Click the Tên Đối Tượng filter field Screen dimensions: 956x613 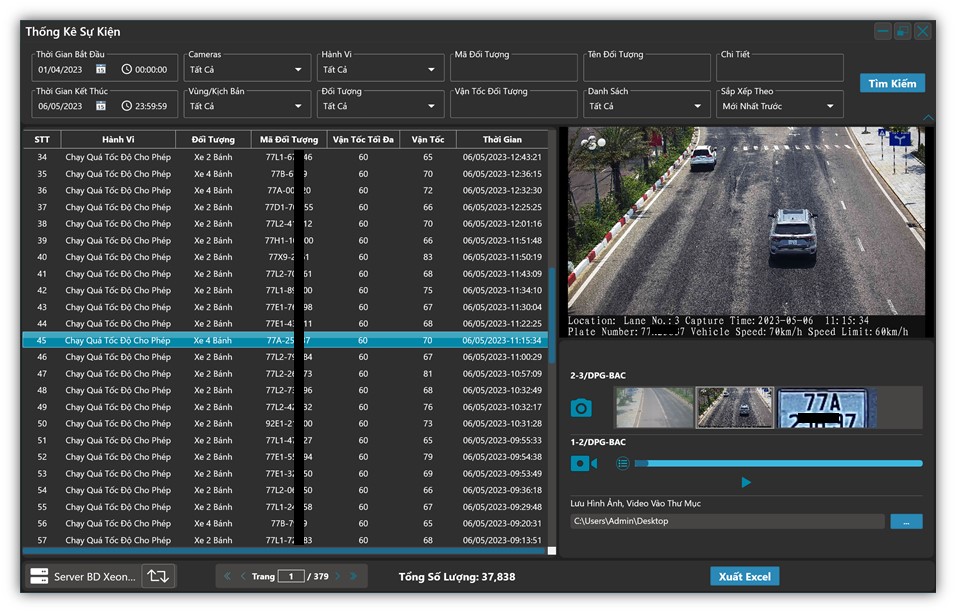646,68
